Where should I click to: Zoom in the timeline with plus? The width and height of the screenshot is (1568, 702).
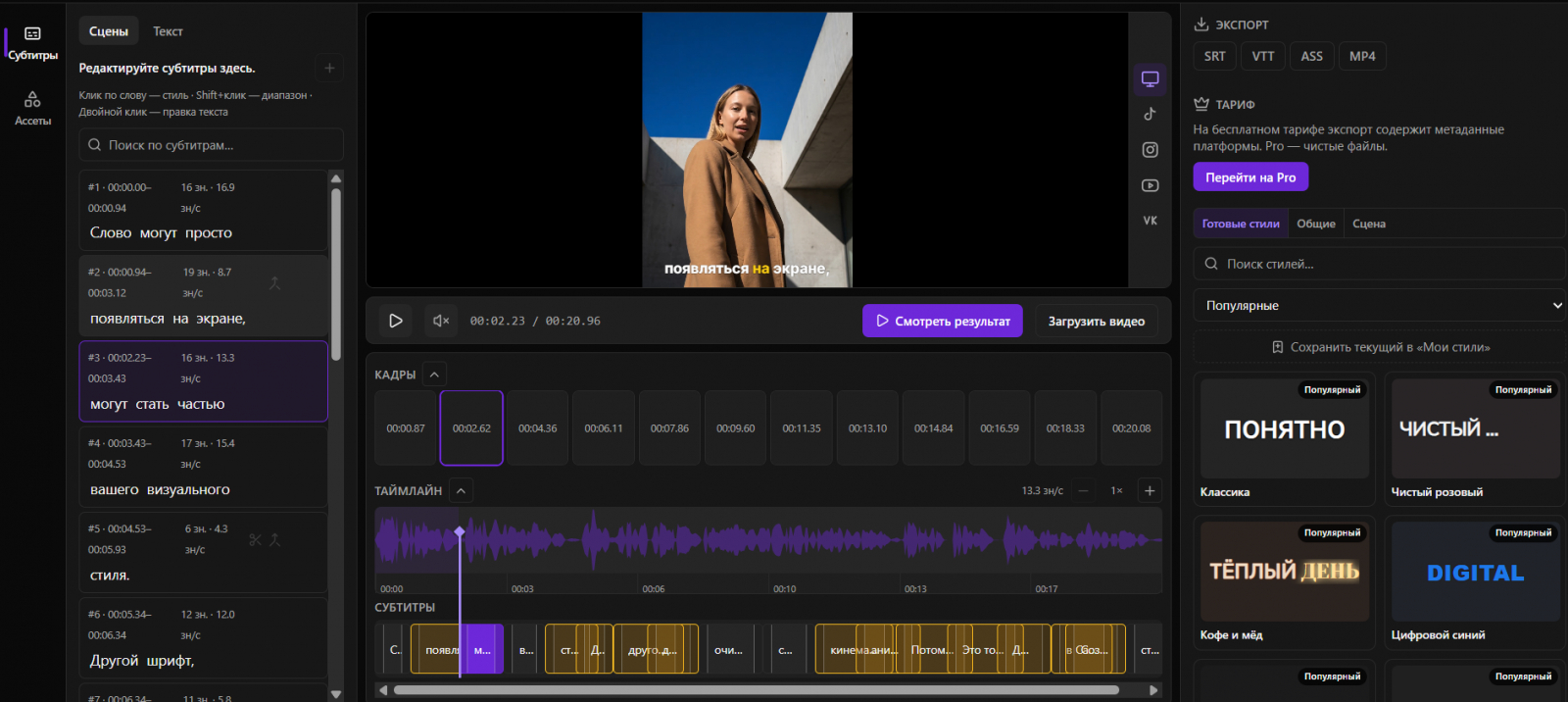coord(1150,490)
